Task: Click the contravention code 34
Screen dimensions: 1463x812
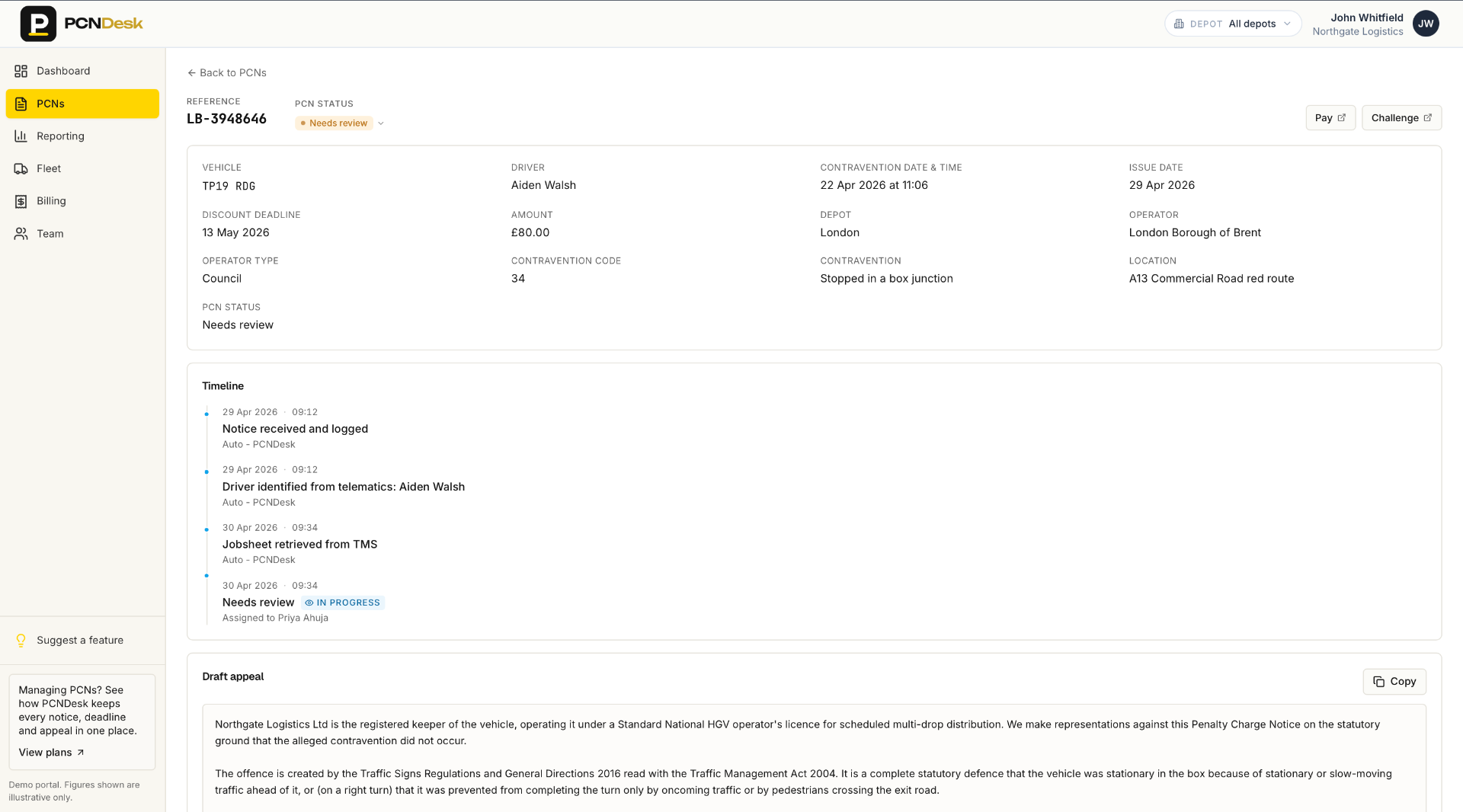Action: pyautogui.click(x=518, y=279)
